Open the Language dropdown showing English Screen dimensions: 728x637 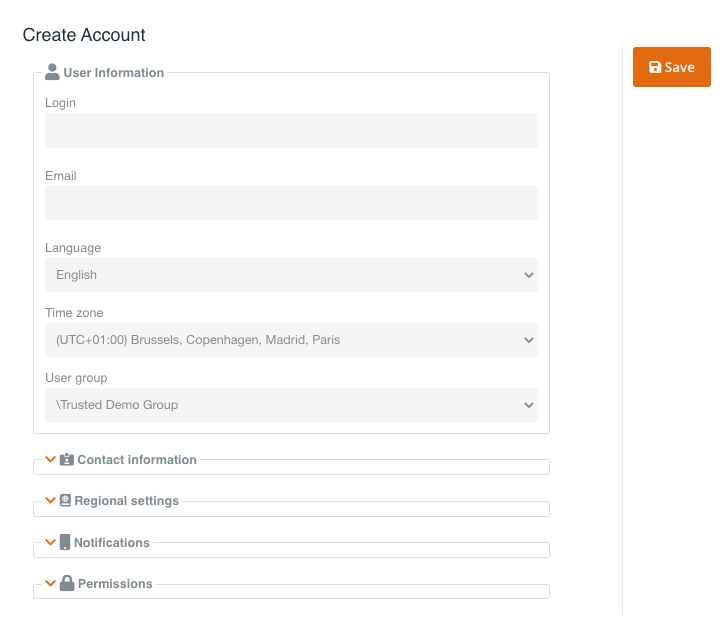[291, 275]
